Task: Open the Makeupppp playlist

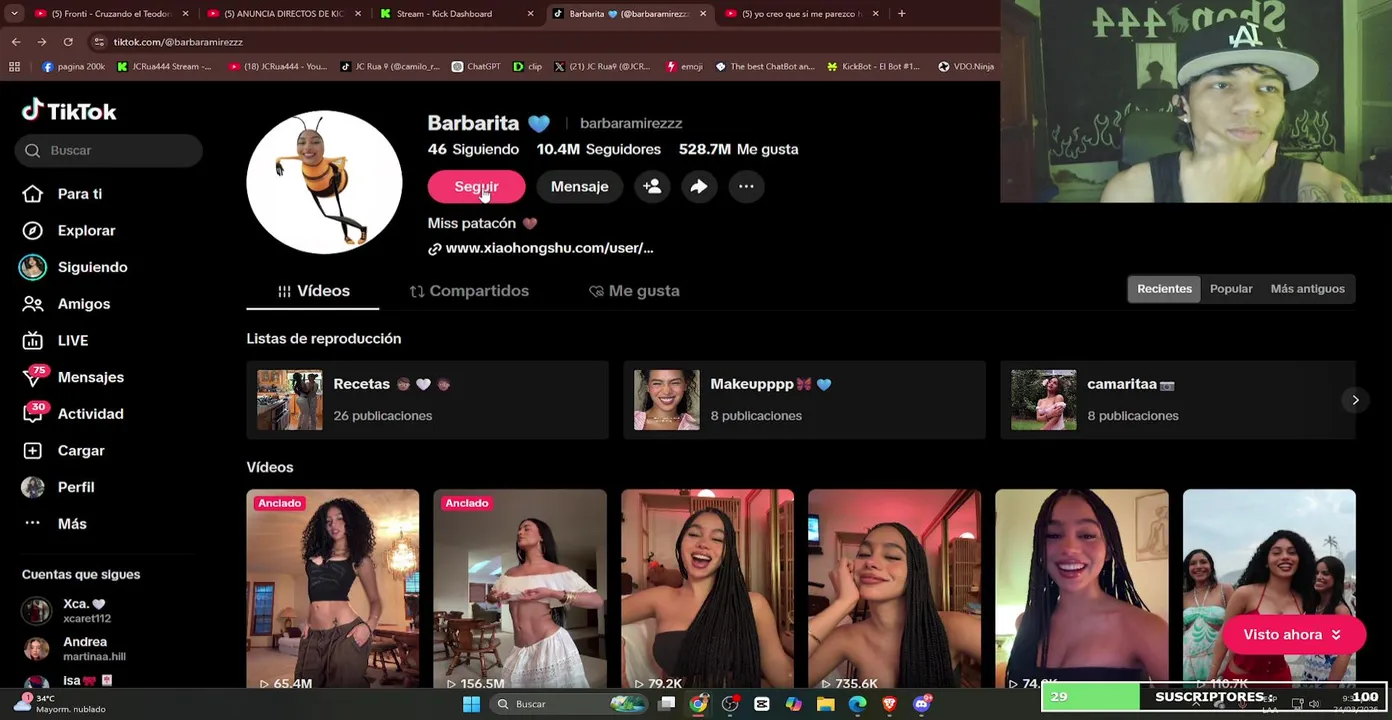Action: click(804, 400)
